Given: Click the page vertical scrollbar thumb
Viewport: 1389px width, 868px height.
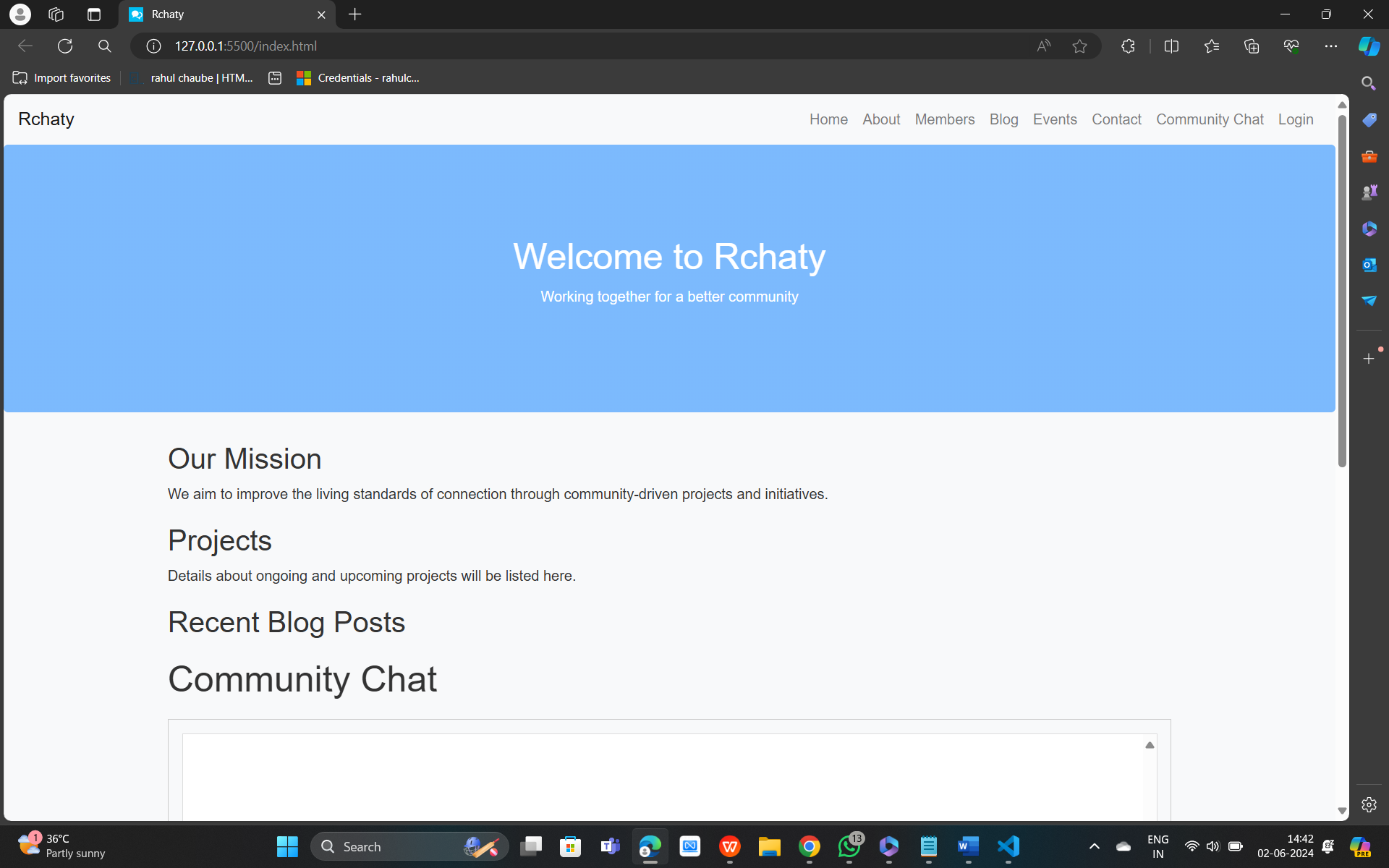Looking at the screenshot, I should (x=1342, y=289).
